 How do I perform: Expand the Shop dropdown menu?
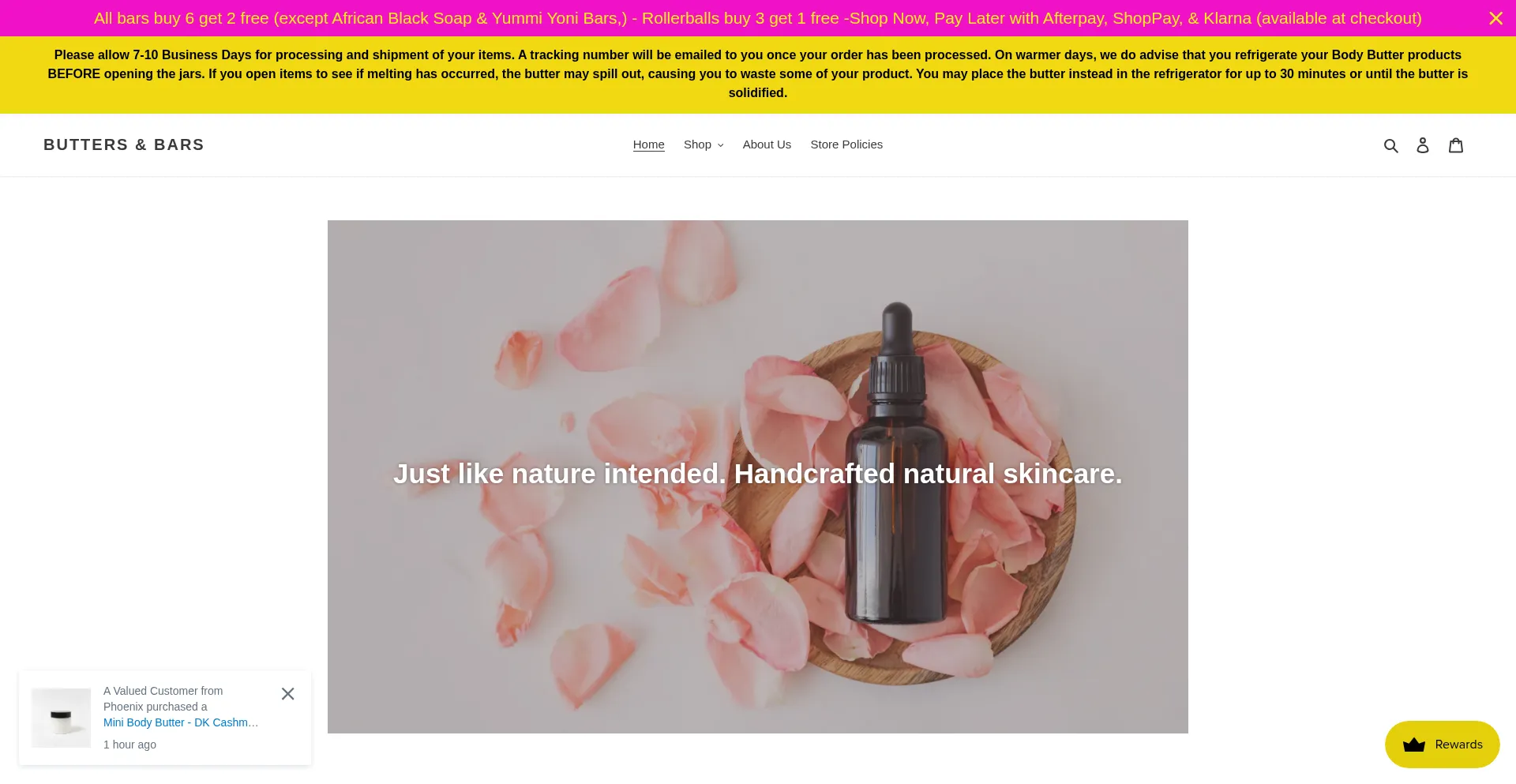[704, 144]
